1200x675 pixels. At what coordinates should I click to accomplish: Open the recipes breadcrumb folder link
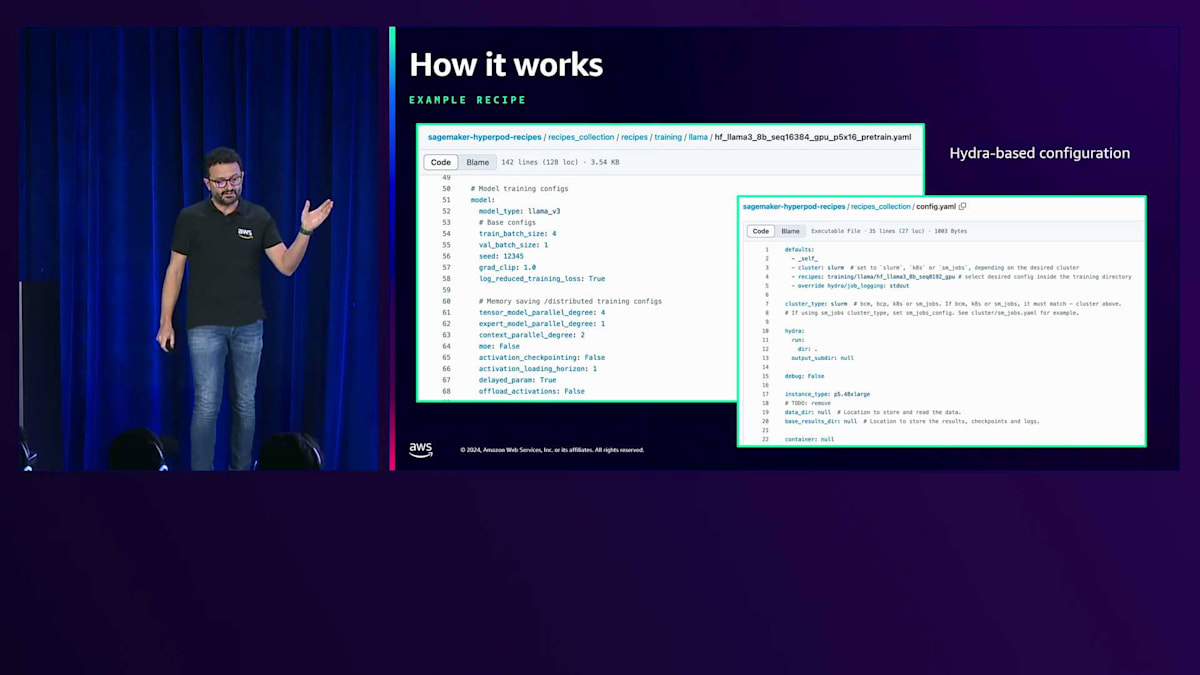634,137
